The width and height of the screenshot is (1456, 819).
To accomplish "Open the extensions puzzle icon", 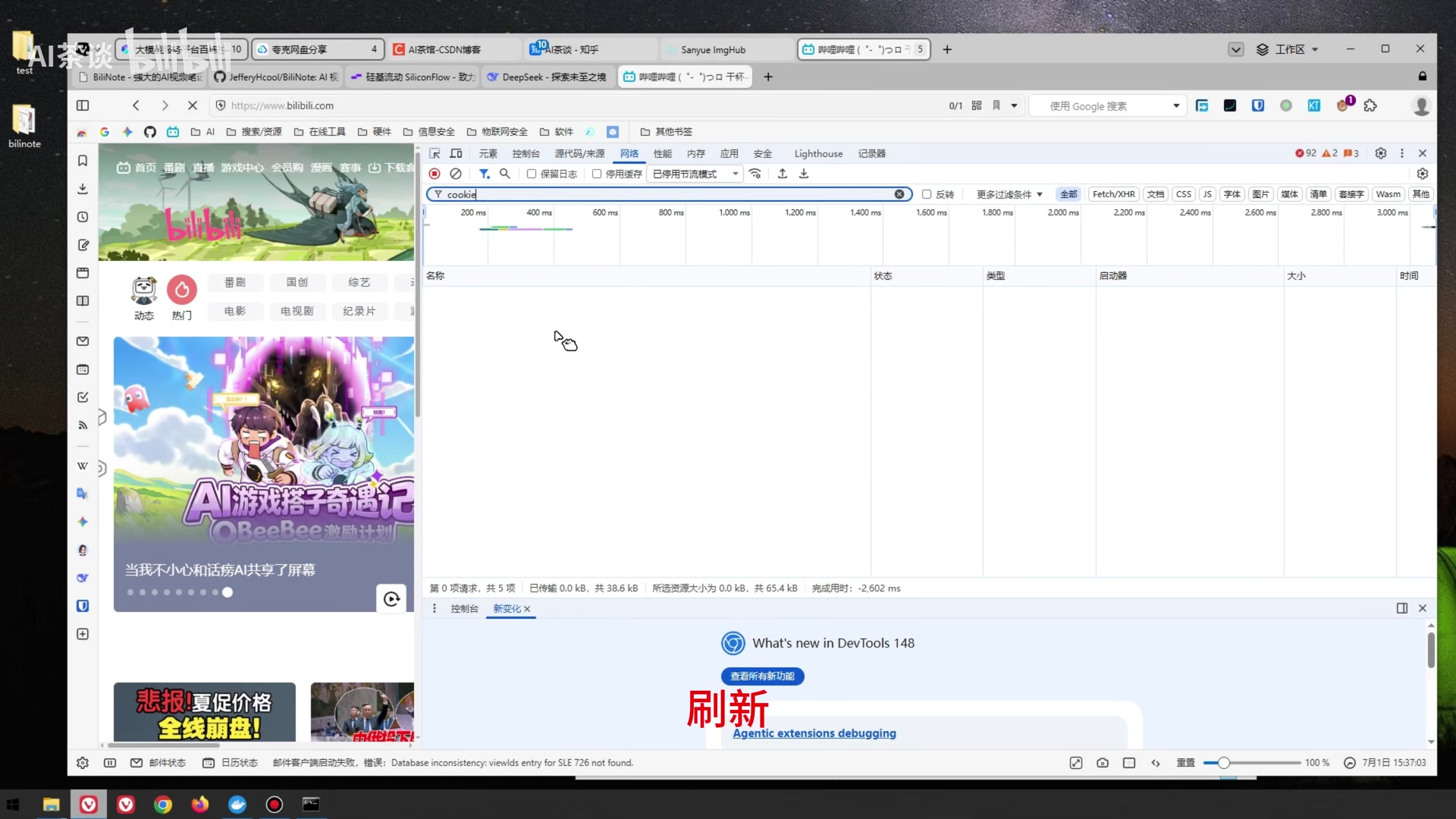I will pyautogui.click(x=1370, y=105).
